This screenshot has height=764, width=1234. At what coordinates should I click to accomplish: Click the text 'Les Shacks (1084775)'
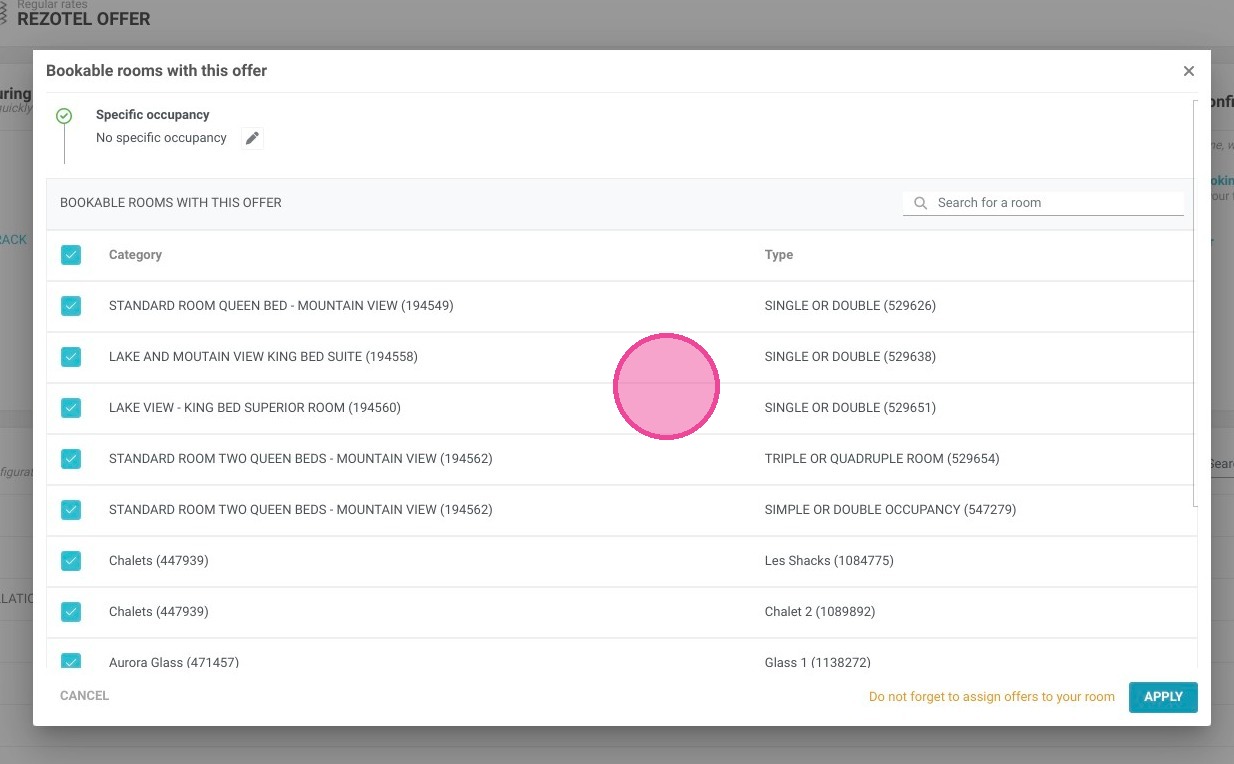(829, 561)
